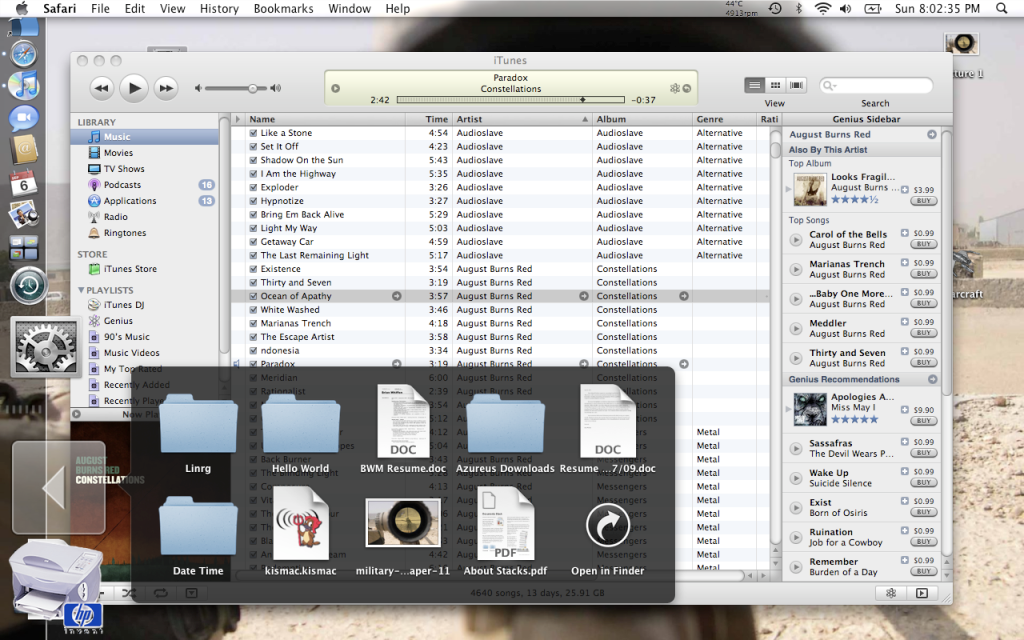Uncheck the Shadow On the Sun song

pos(253,160)
